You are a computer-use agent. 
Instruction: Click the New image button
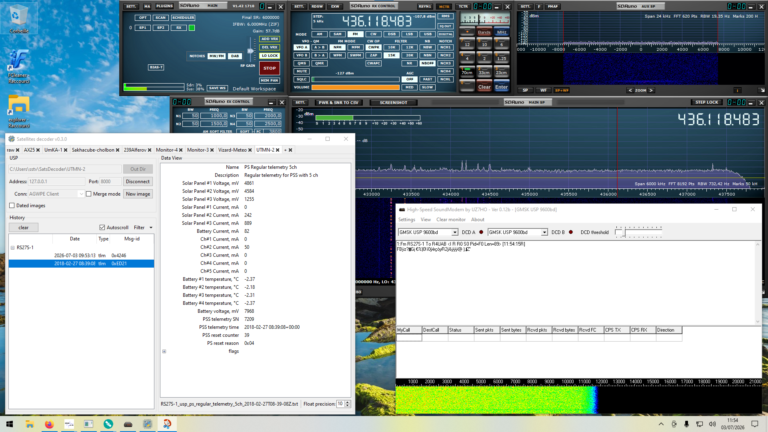(x=138, y=194)
